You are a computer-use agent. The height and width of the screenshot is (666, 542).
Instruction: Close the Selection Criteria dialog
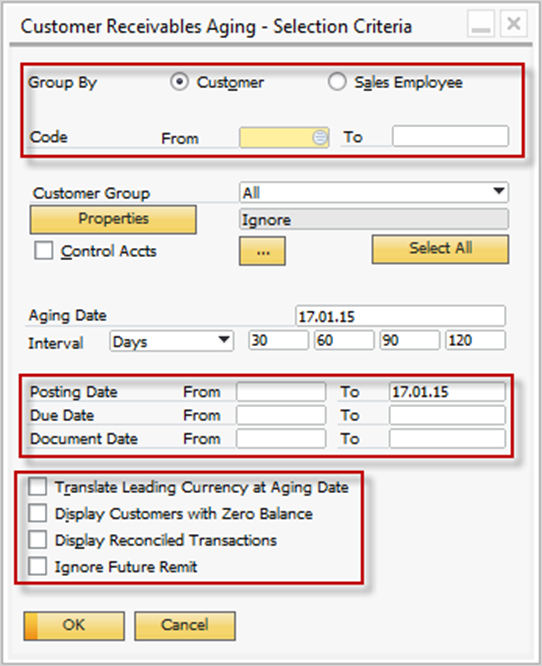coord(514,24)
